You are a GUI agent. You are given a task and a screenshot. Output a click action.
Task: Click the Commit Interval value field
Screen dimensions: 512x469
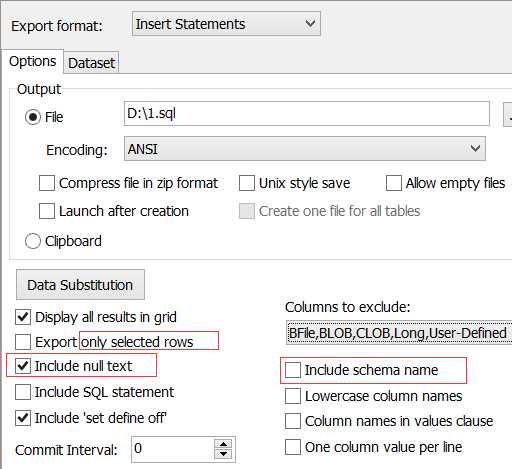pyautogui.click(x=173, y=449)
